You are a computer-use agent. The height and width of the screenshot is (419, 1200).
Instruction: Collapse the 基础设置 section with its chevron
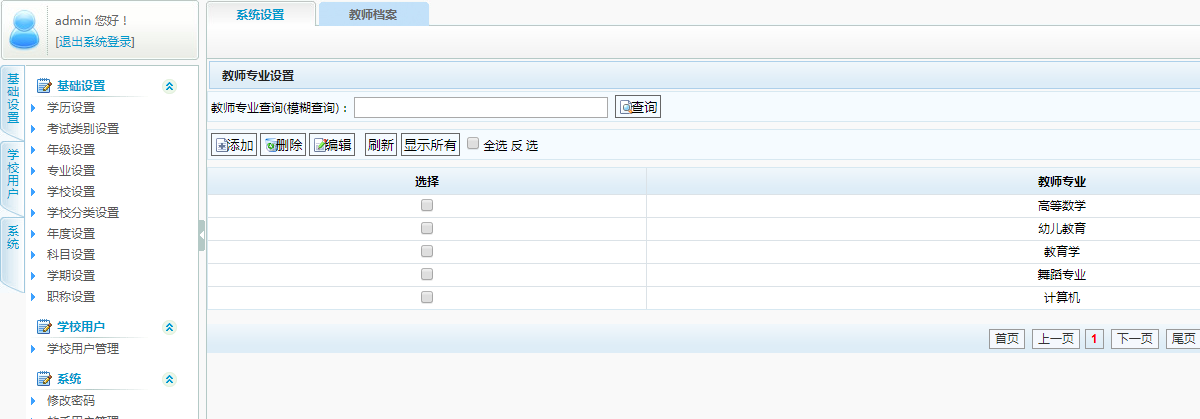tap(169, 86)
